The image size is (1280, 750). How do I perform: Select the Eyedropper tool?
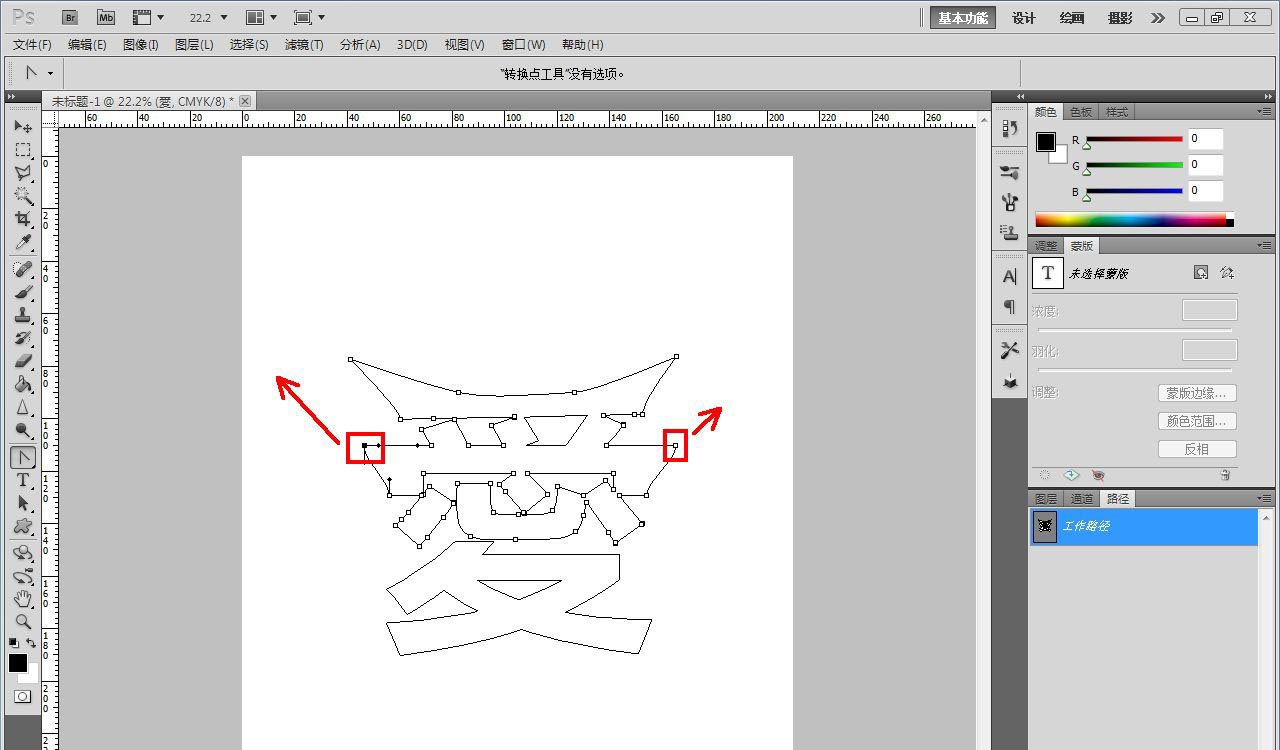tap(23, 242)
